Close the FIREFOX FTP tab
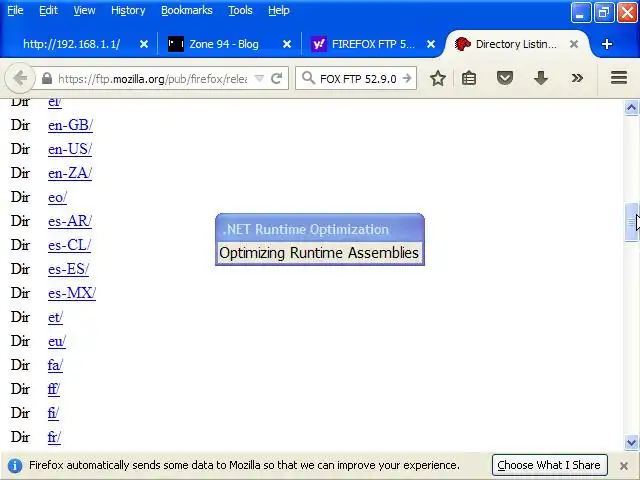 [431, 44]
